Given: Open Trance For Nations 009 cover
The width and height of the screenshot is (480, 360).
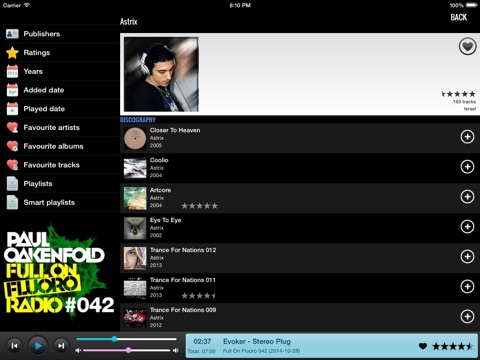Looking at the screenshot, I should 135,318.
